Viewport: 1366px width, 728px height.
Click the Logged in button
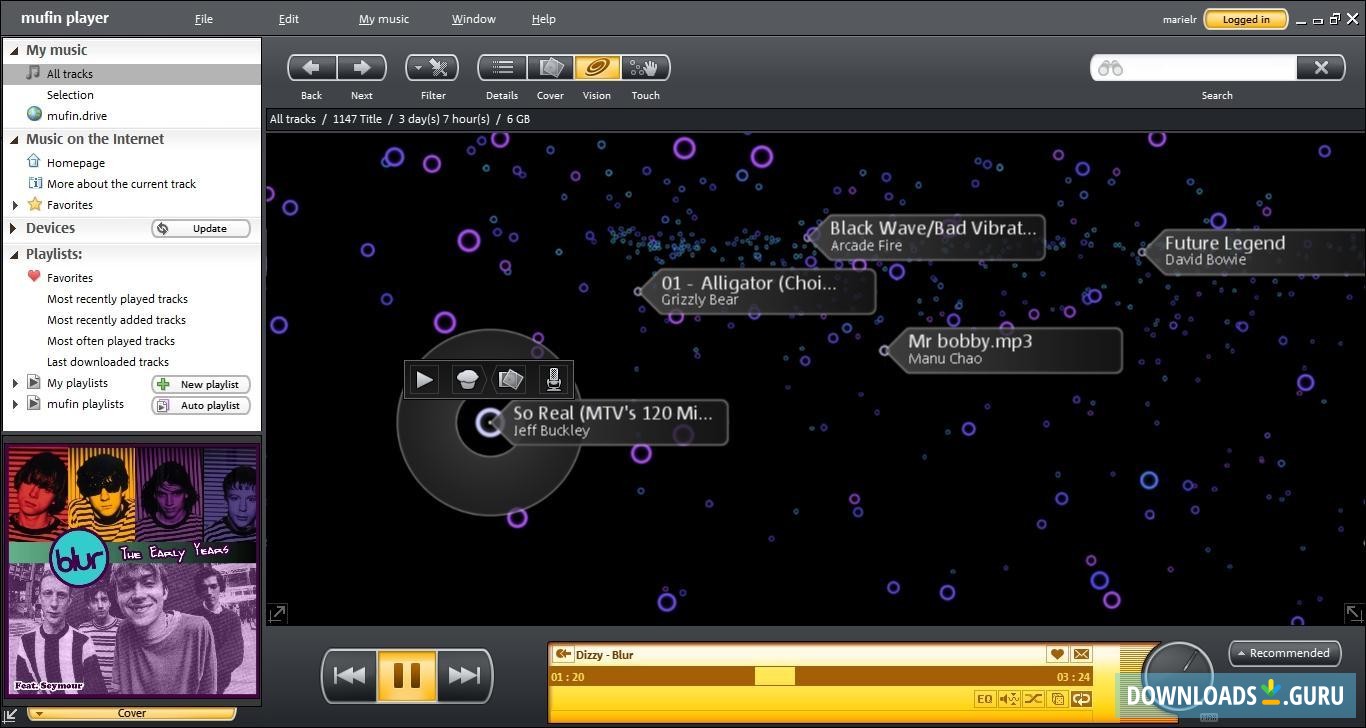1245,19
